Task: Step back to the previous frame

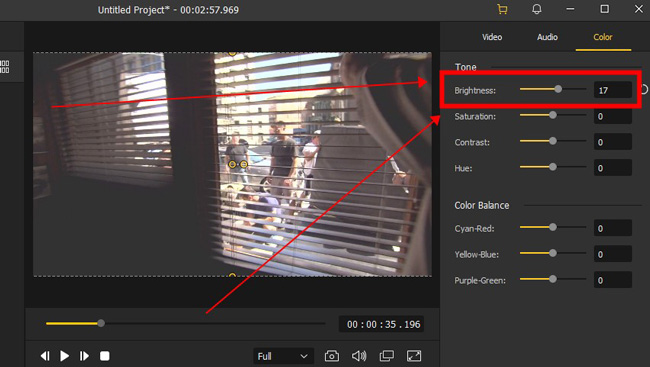Action: click(45, 356)
